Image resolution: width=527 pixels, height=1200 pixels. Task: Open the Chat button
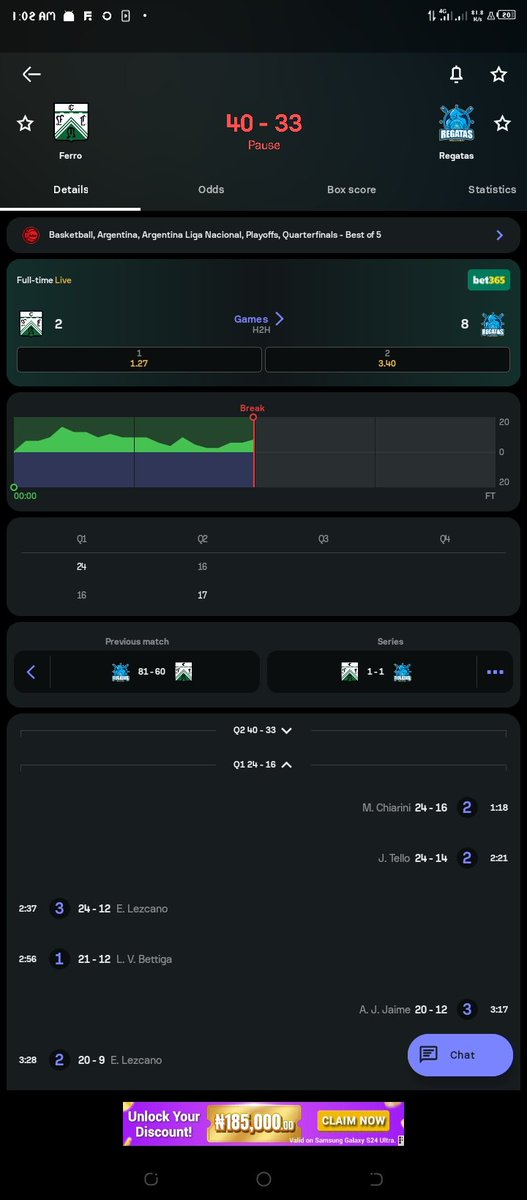point(460,1055)
